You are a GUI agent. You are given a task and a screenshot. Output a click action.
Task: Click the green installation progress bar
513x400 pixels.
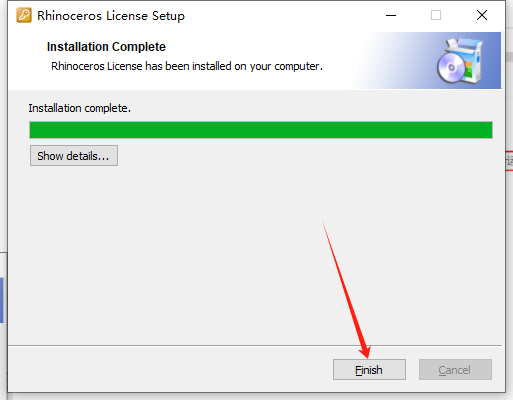pos(261,130)
